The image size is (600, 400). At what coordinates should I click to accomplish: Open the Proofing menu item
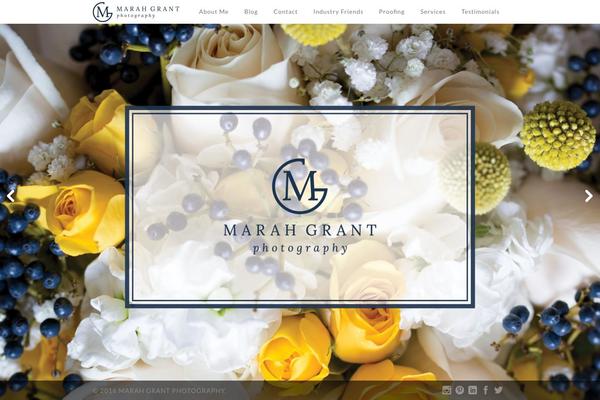click(x=391, y=12)
